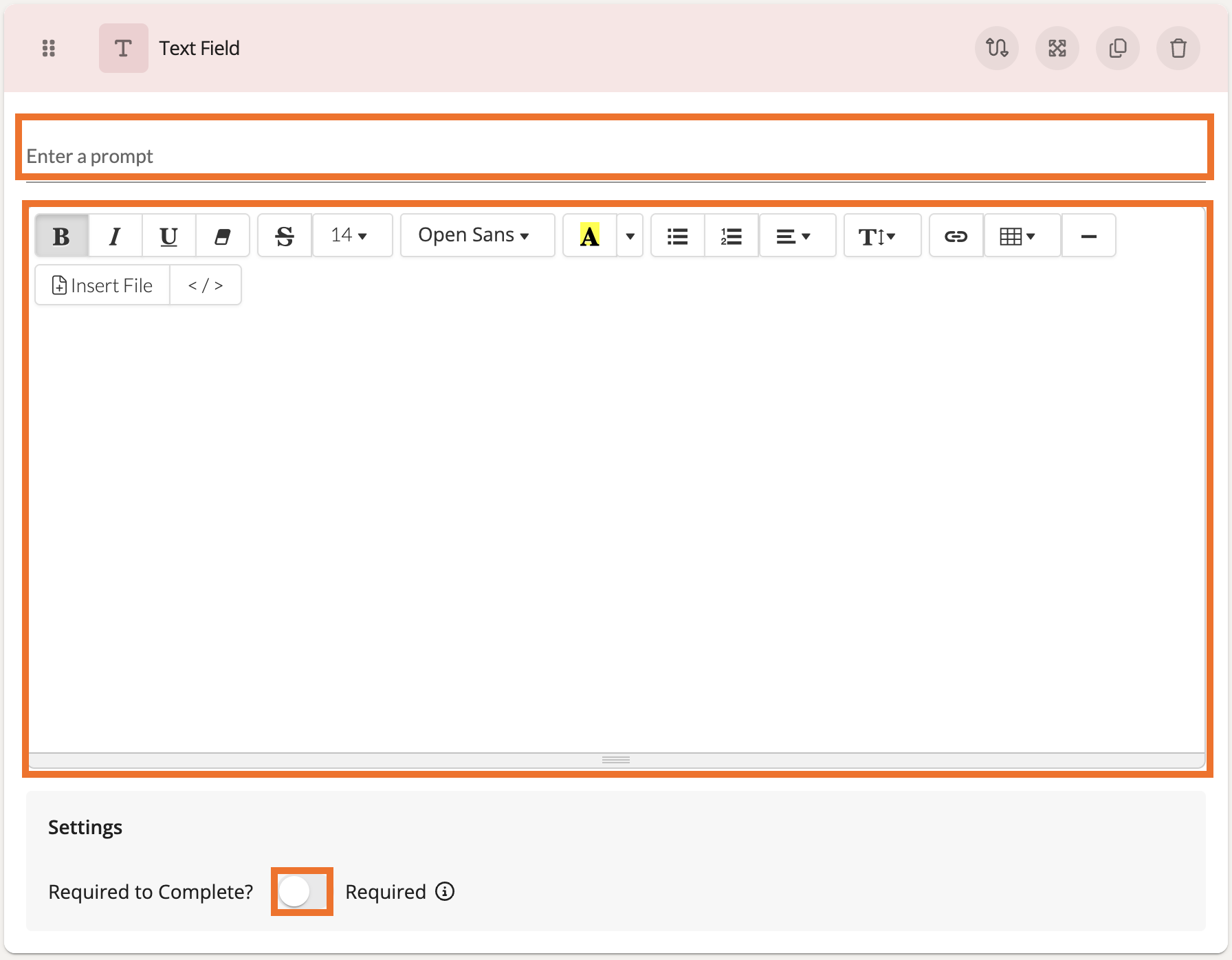Click the eraser clear formatting icon

point(222,236)
